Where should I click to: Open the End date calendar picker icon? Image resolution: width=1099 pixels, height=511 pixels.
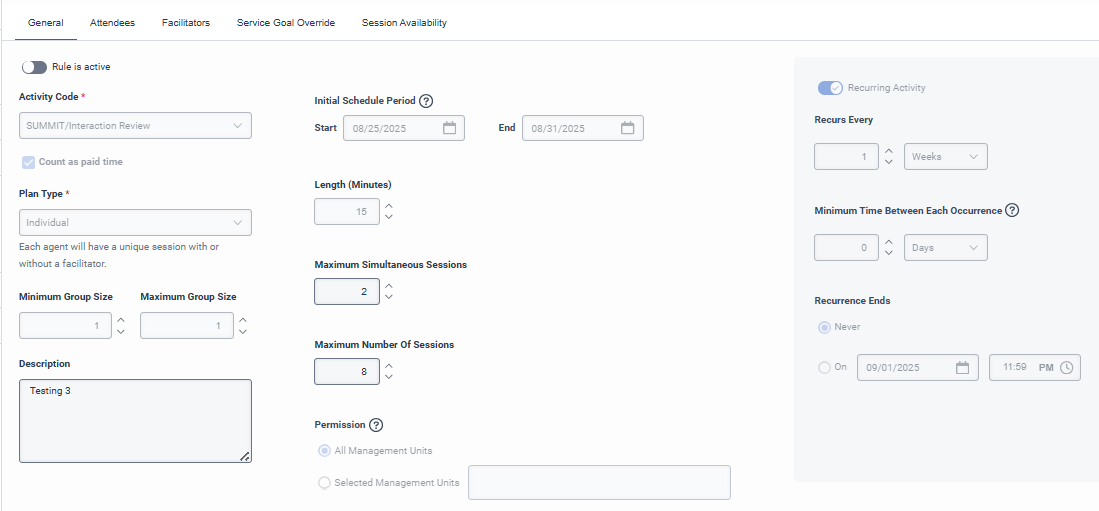pos(628,128)
